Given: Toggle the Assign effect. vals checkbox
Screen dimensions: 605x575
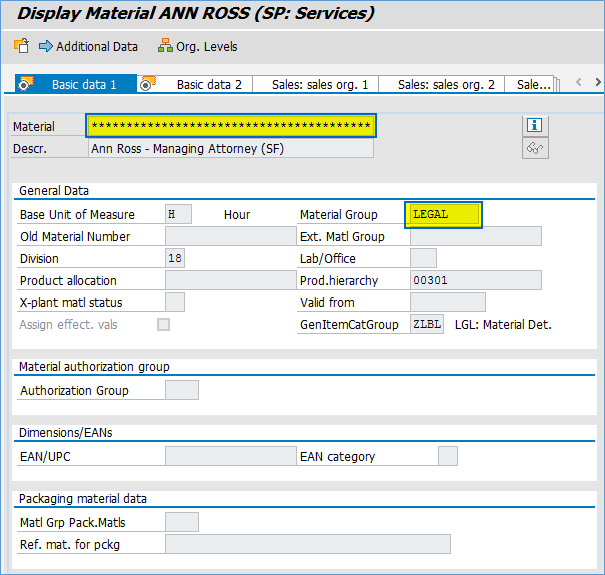Looking at the screenshot, I should point(163,325).
